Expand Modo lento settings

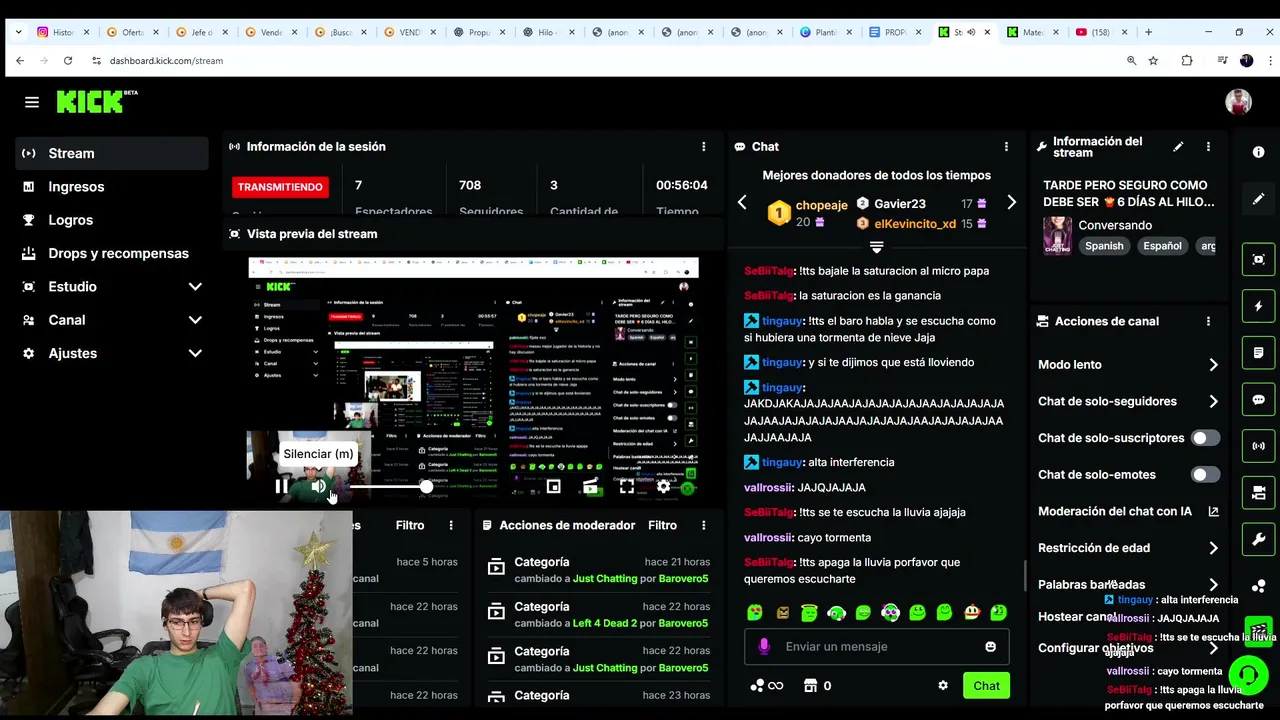click(x=1128, y=365)
